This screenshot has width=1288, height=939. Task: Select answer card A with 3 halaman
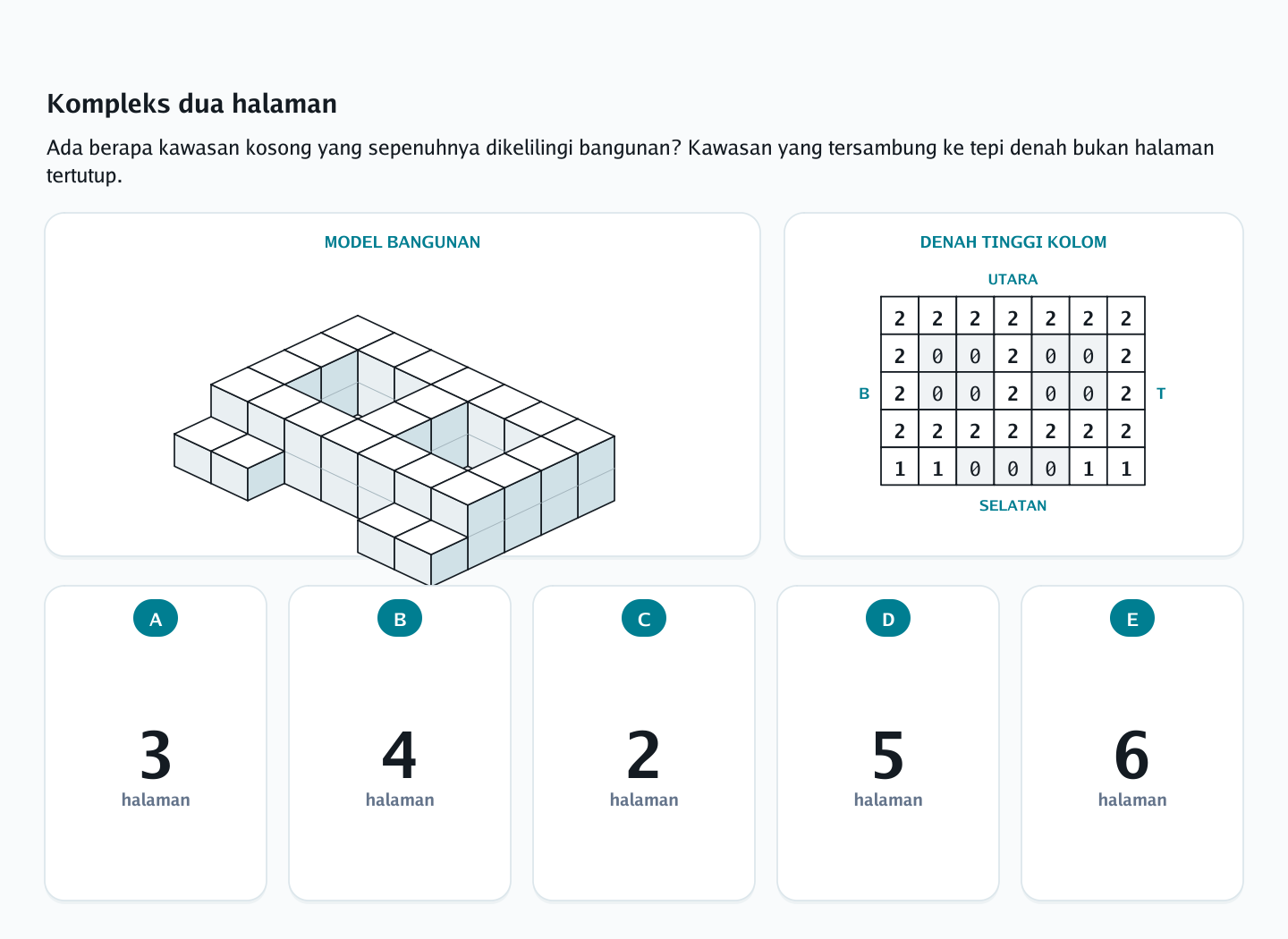[156, 743]
